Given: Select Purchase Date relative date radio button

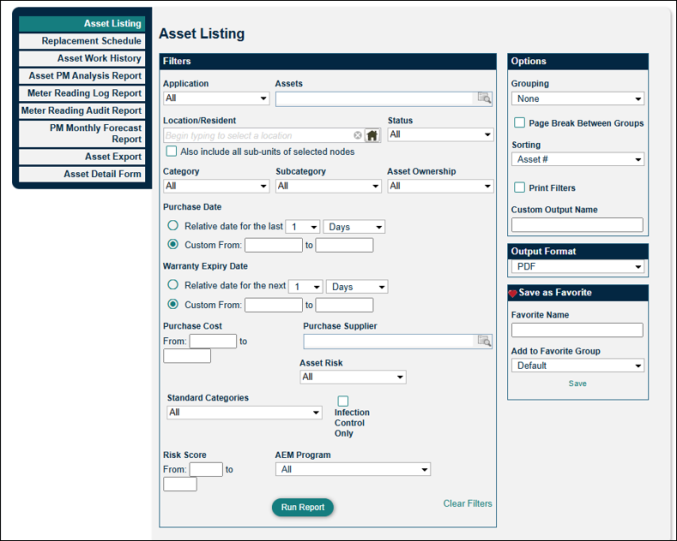Looking at the screenshot, I should (173, 225).
